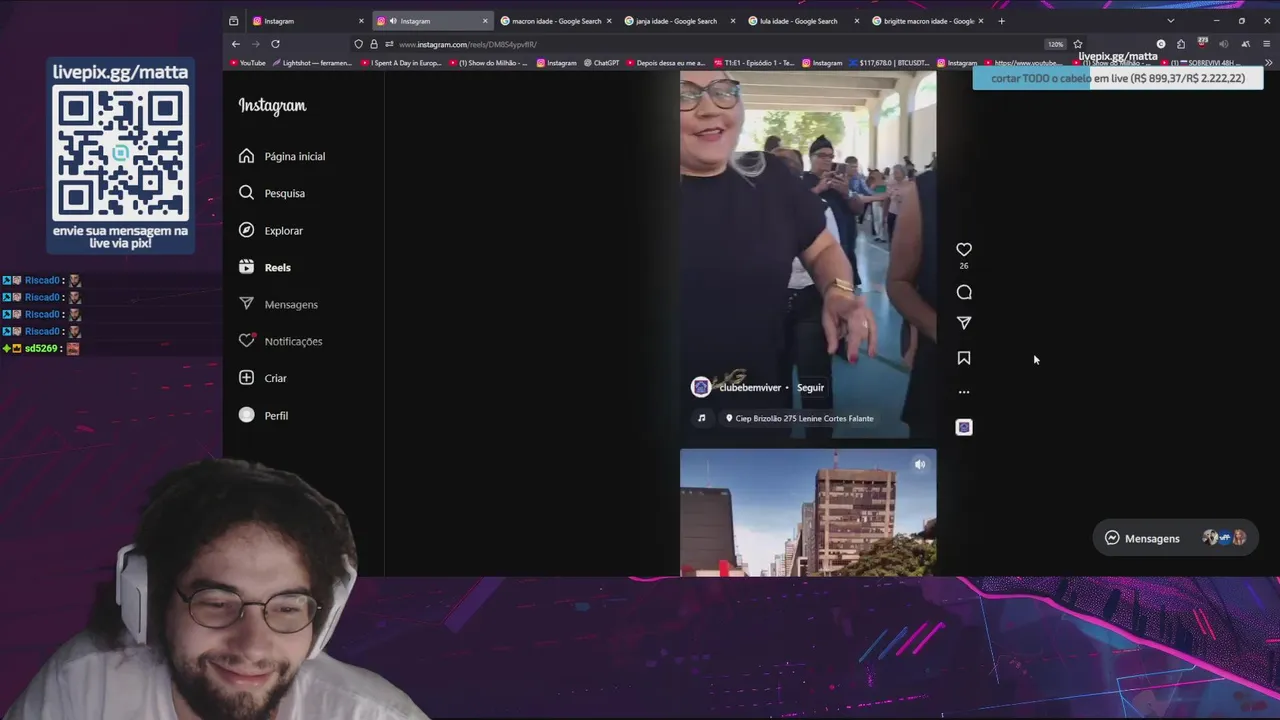Open 'I Spent A Day in Europ...' bookmark
Image resolution: width=1280 pixels, height=720 pixels.
401,63
